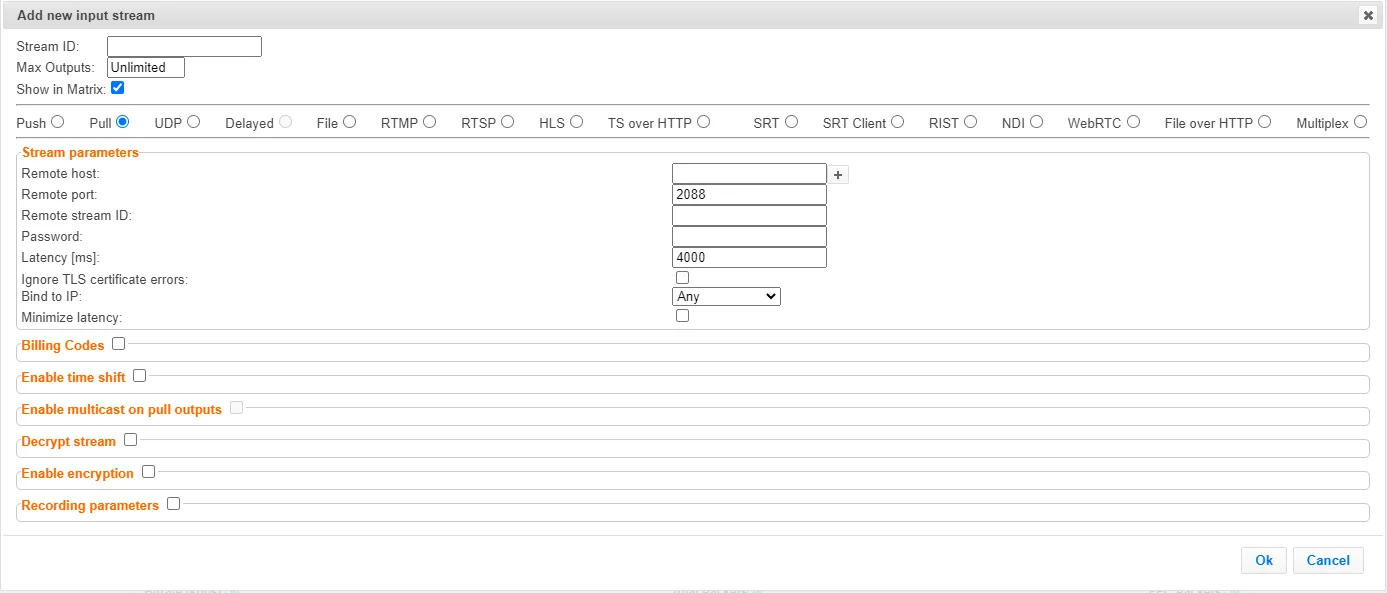Click Cancel to discard the stream

(1328, 560)
